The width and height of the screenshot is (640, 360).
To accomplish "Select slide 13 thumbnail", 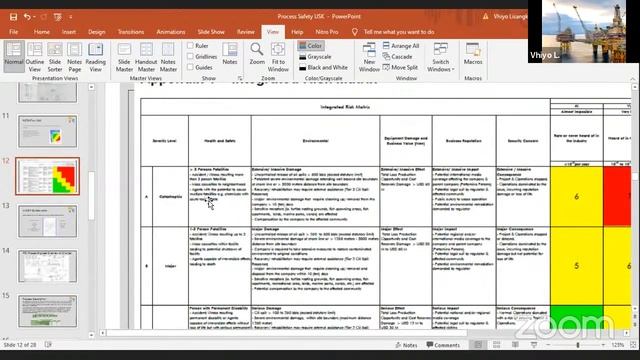I will pos(47,221).
